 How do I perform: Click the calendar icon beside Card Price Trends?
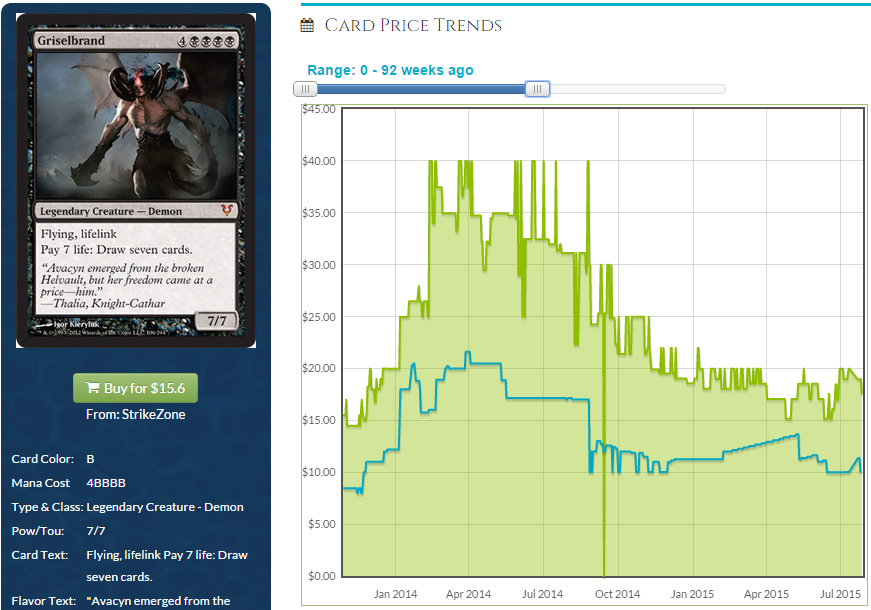(307, 26)
